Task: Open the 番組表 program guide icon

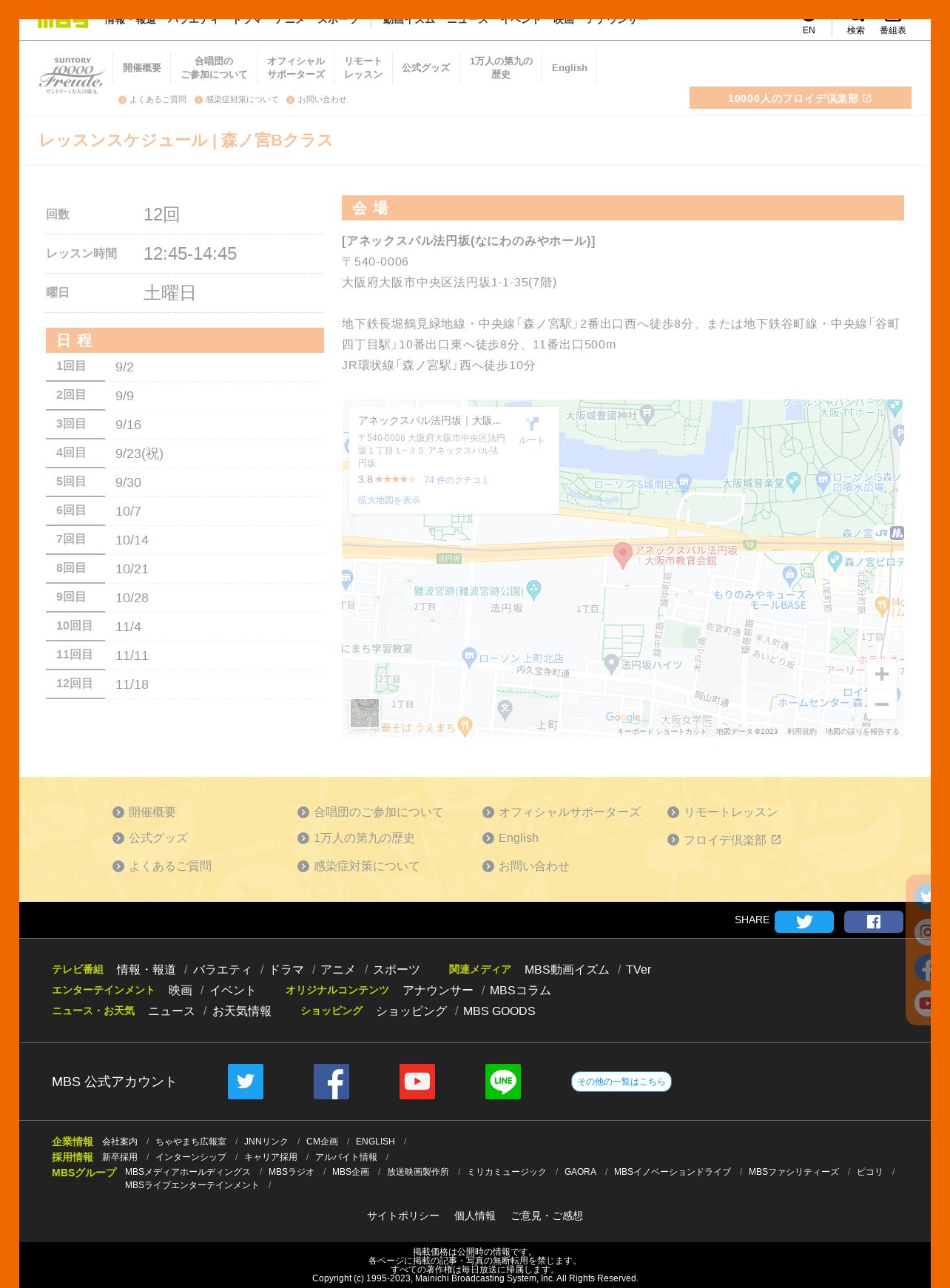Action: 893,24
